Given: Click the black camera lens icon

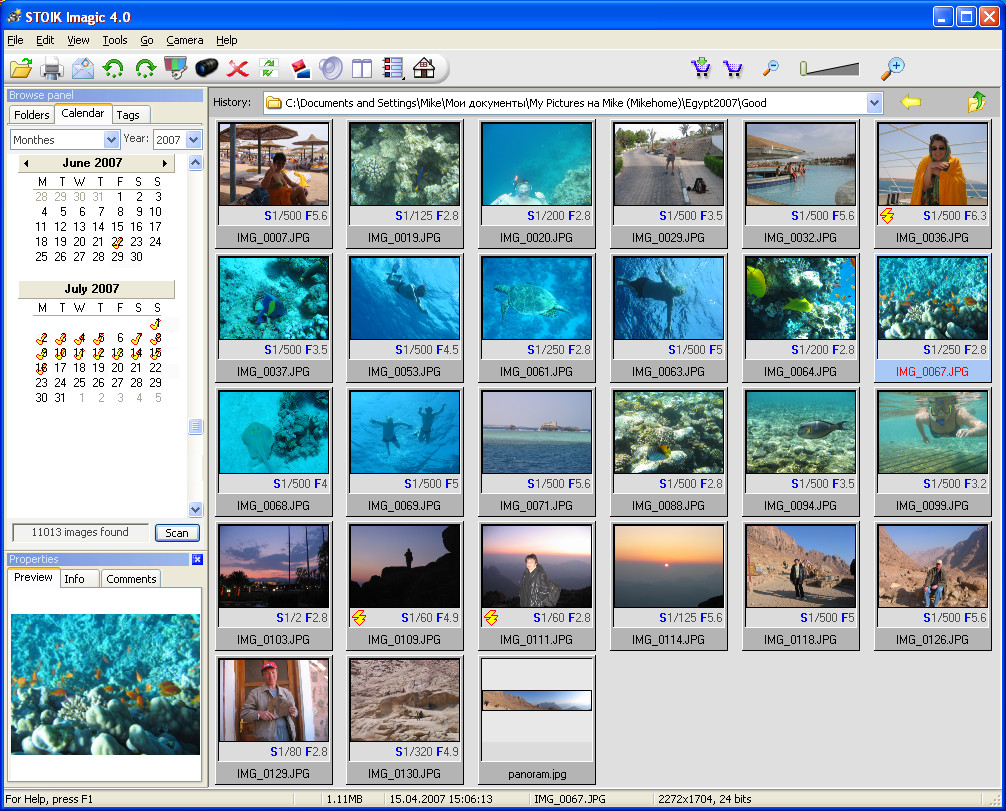Looking at the screenshot, I should 207,67.
